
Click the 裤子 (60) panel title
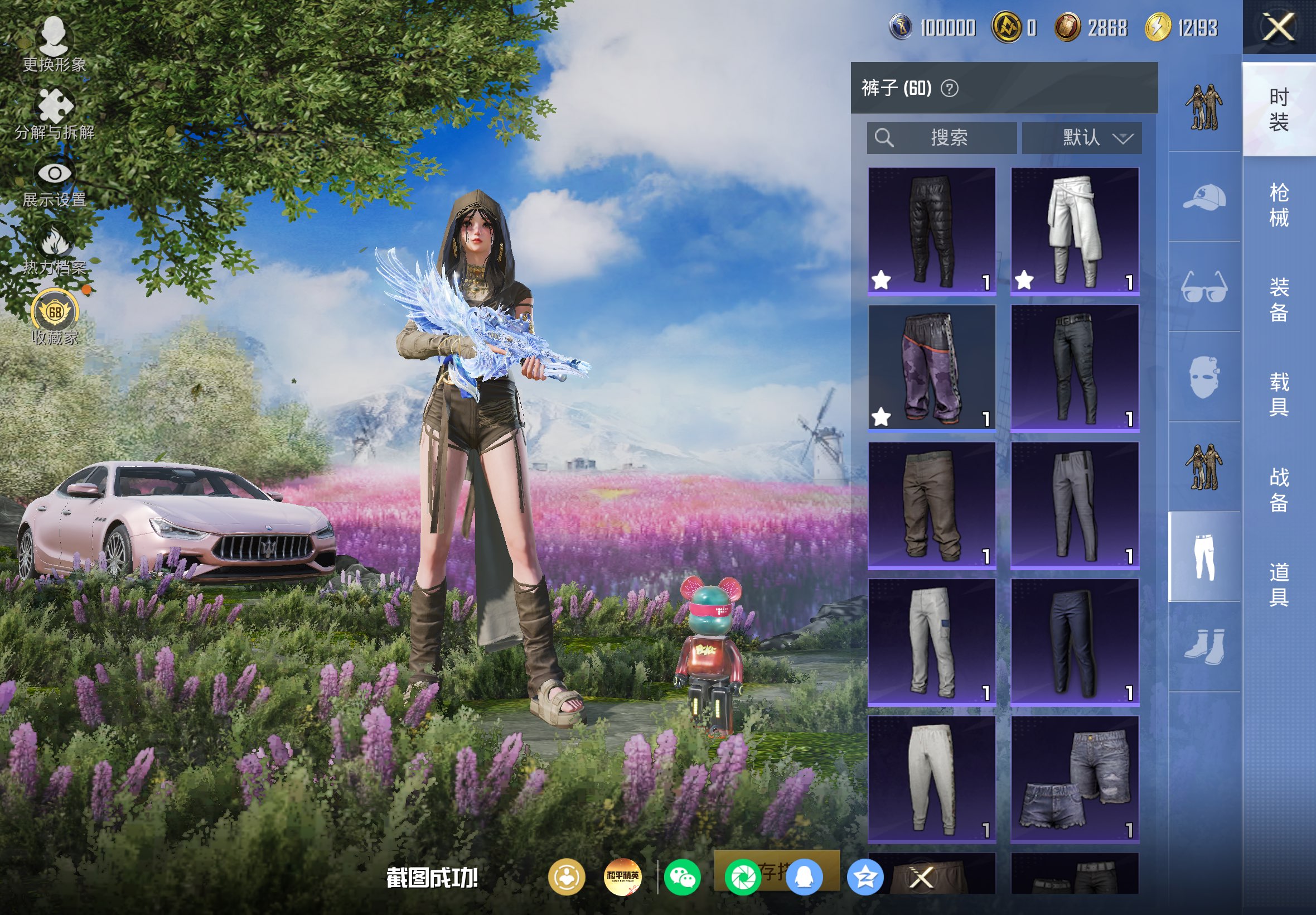897,88
